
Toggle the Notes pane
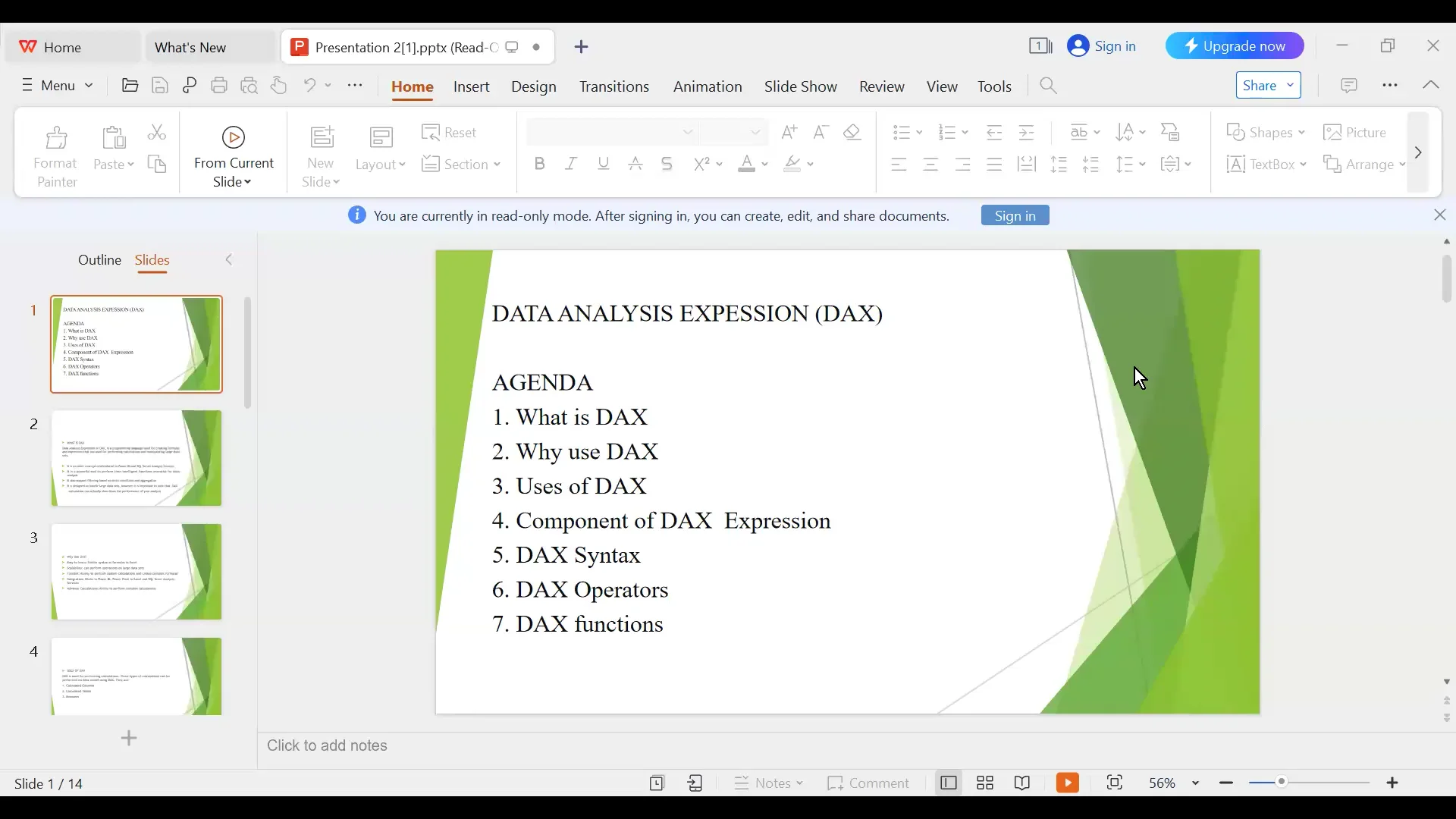pyautogui.click(x=769, y=783)
